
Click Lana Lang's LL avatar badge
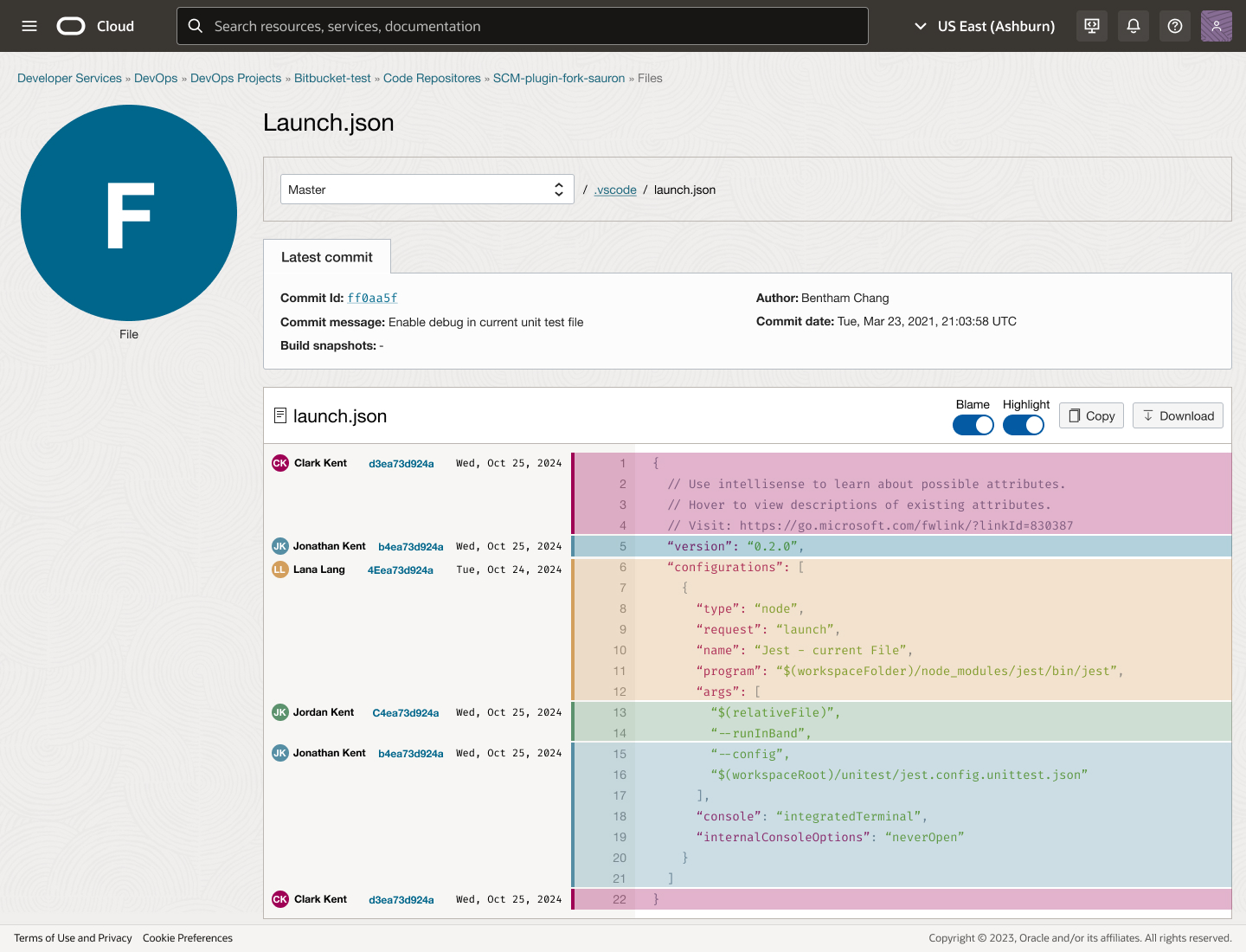click(280, 569)
